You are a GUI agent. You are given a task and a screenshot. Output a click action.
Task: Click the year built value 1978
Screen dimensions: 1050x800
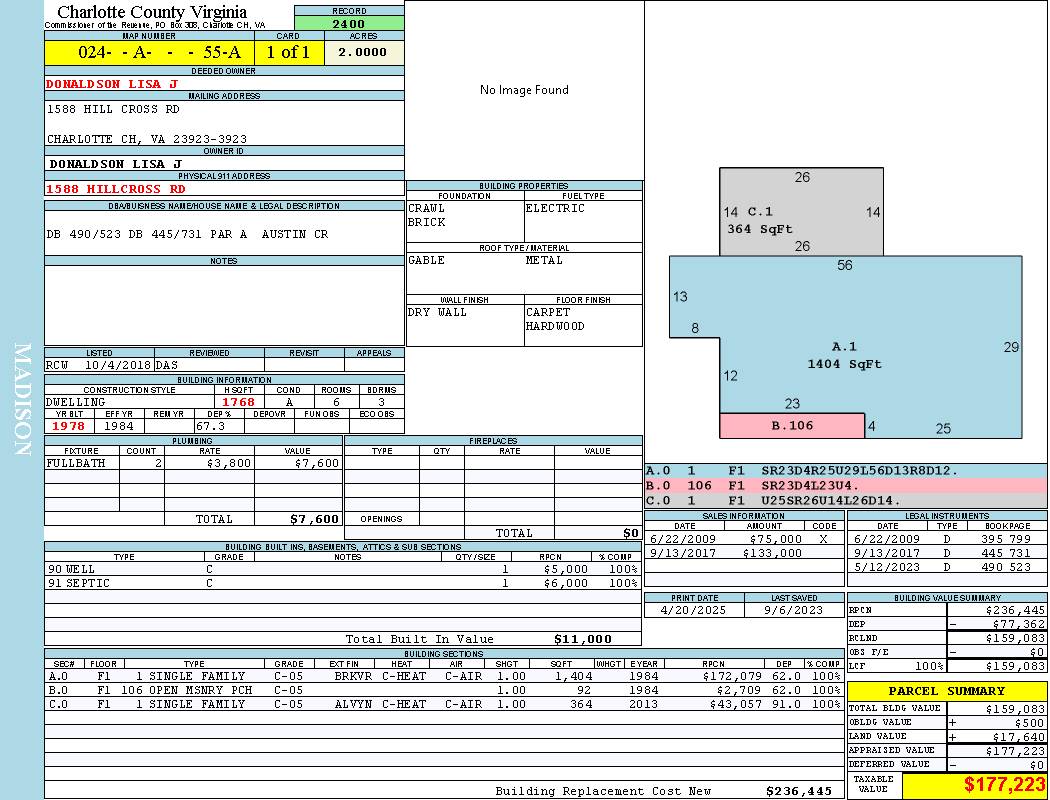71,426
